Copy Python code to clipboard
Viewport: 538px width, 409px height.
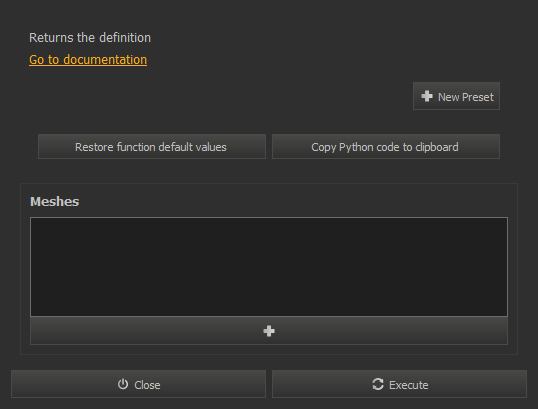[386, 147]
